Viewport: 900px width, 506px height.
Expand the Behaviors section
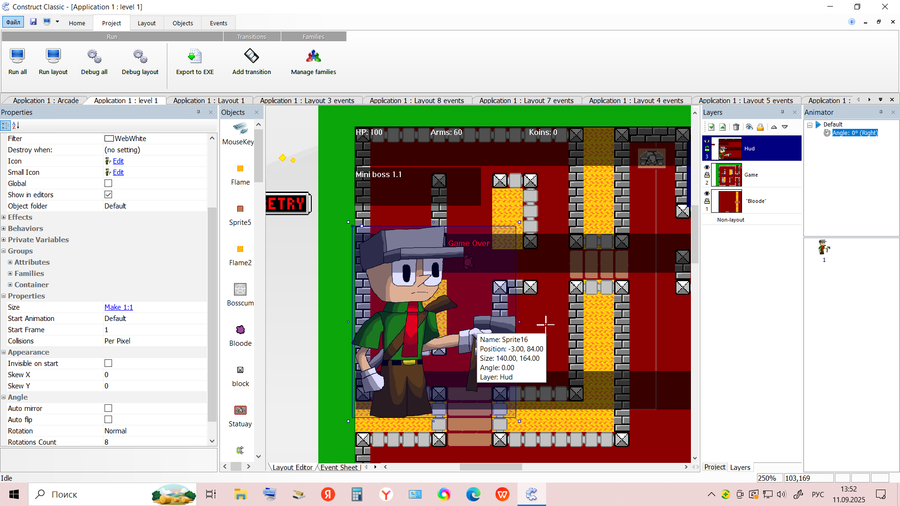click(x=3, y=228)
